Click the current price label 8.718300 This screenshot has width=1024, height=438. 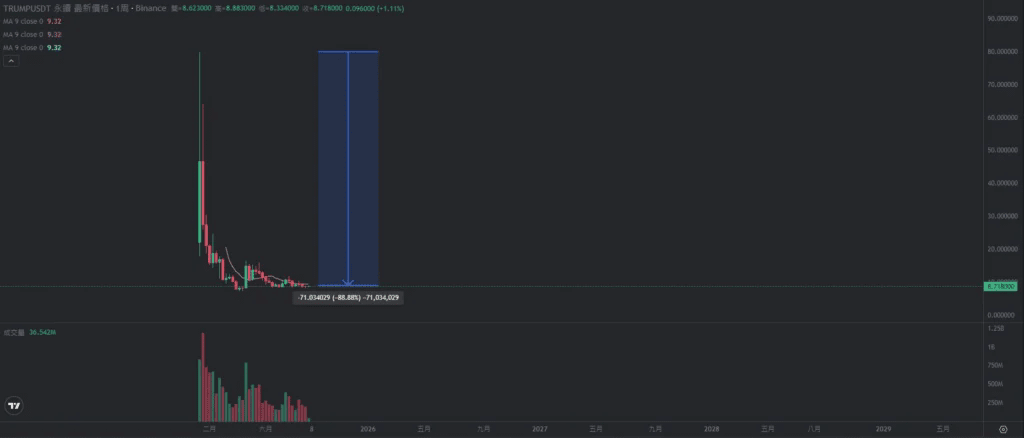click(x=1000, y=286)
